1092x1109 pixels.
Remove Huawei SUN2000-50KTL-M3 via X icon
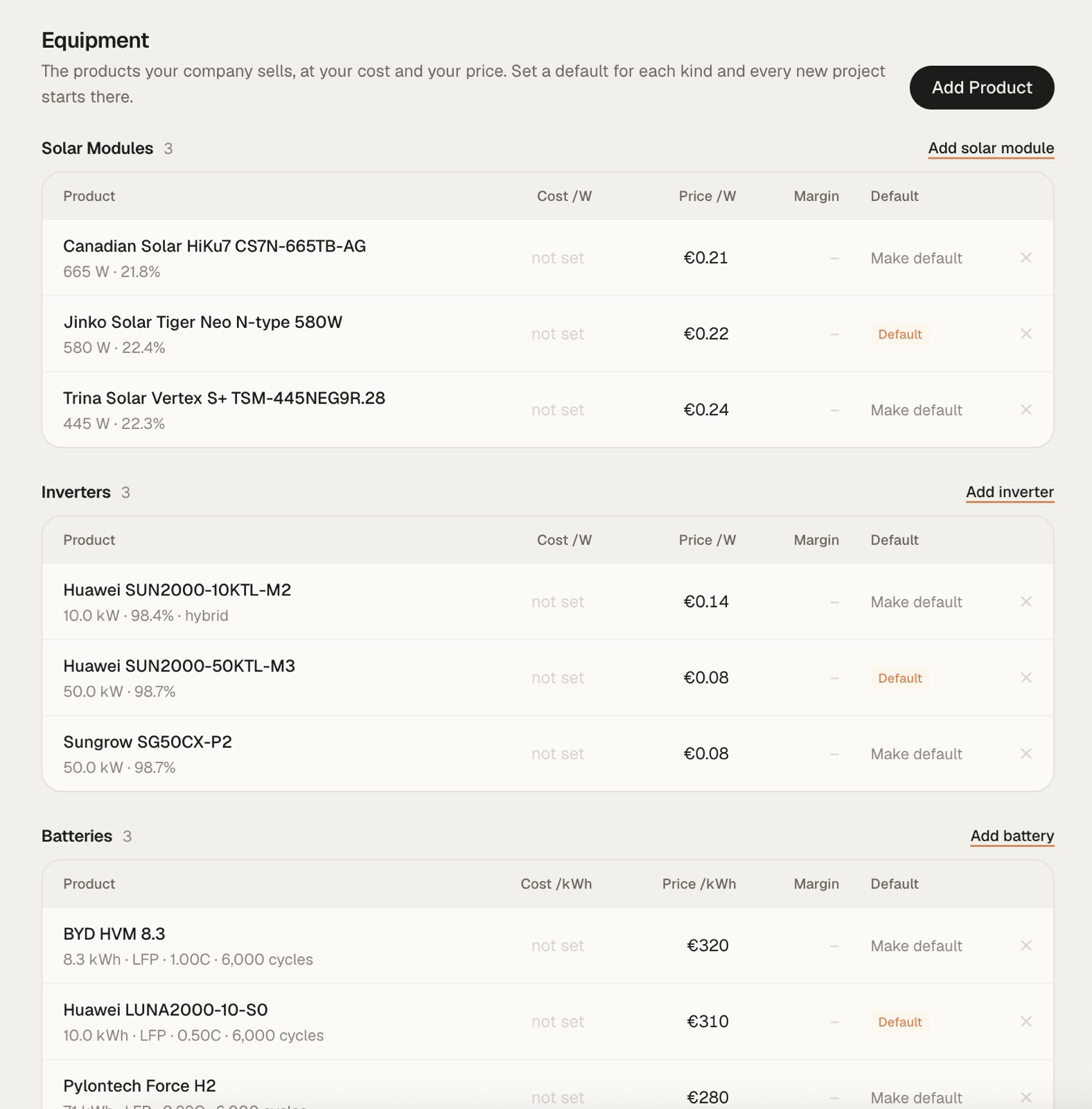click(x=1026, y=678)
